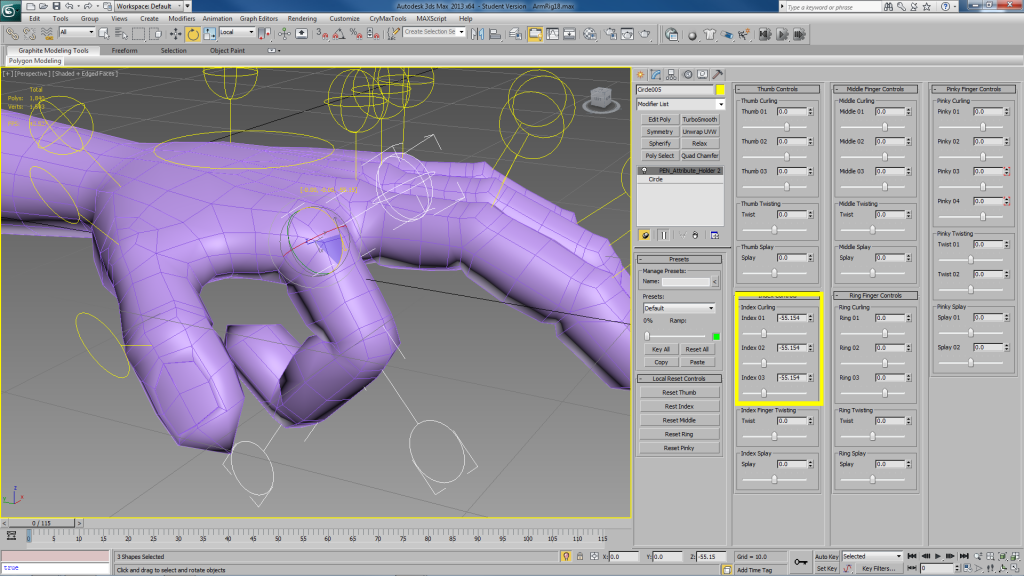Select the Rotate tool in main toolbar

click(193, 34)
